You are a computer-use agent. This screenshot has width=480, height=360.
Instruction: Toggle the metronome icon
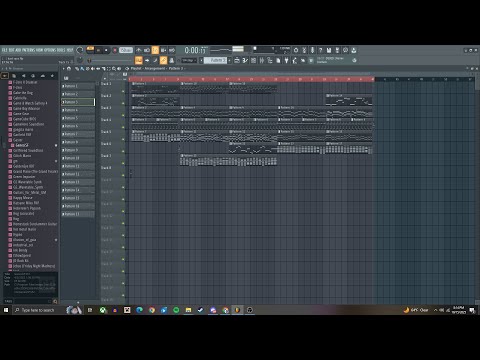(139, 50)
